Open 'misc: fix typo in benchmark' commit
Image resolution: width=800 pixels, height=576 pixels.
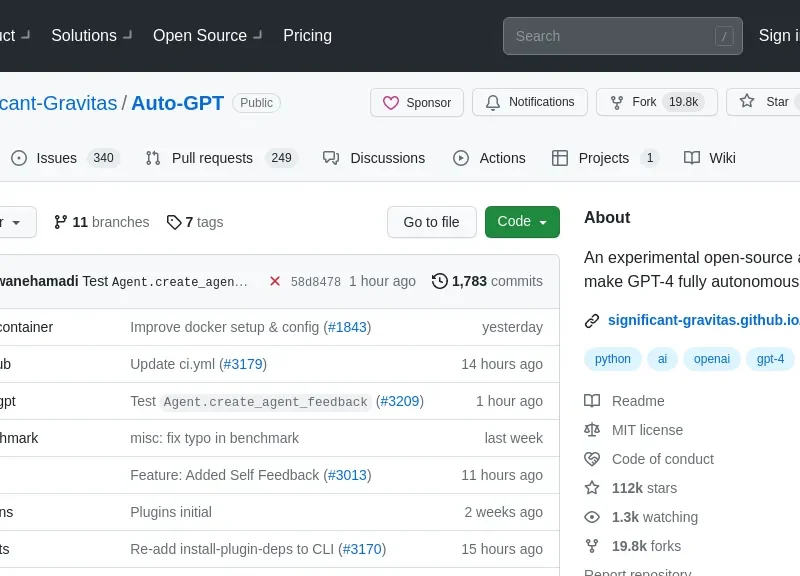pos(214,438)
